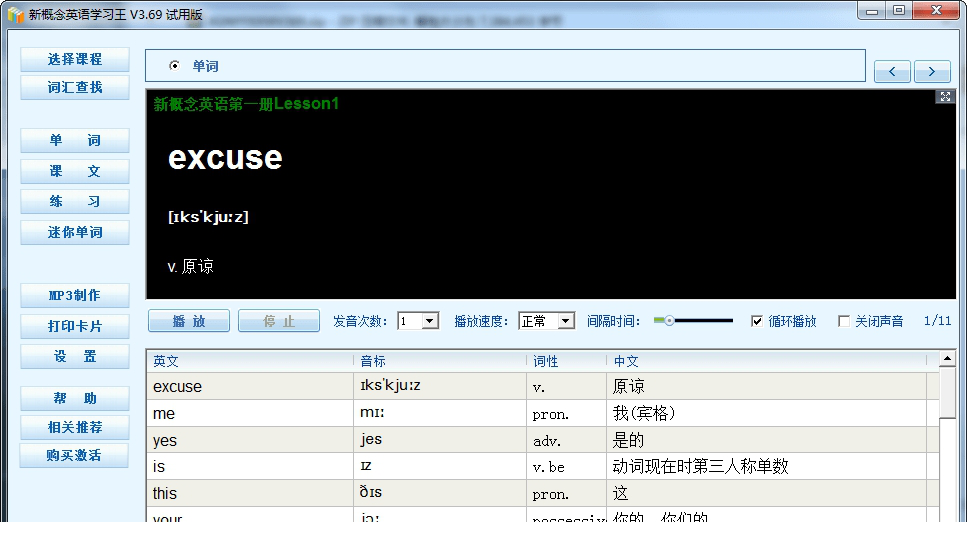
Task: Click the fullscreen expand icon on display
Action: pos(945,97)
